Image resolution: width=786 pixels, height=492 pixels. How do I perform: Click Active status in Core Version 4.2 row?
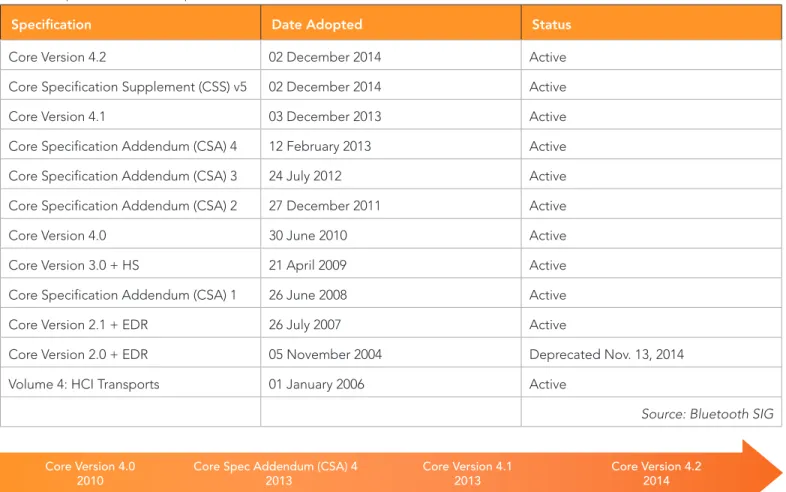point(548,57)
